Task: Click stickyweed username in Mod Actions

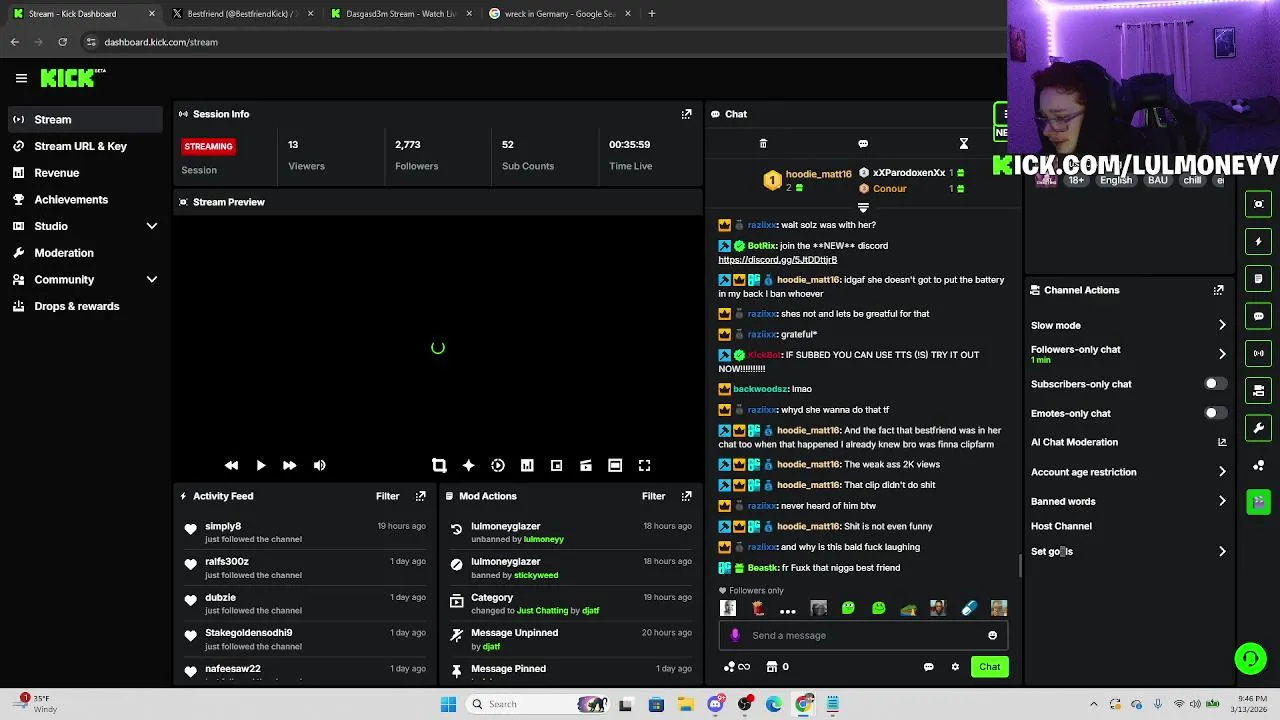Action: [x=536, y=575]
